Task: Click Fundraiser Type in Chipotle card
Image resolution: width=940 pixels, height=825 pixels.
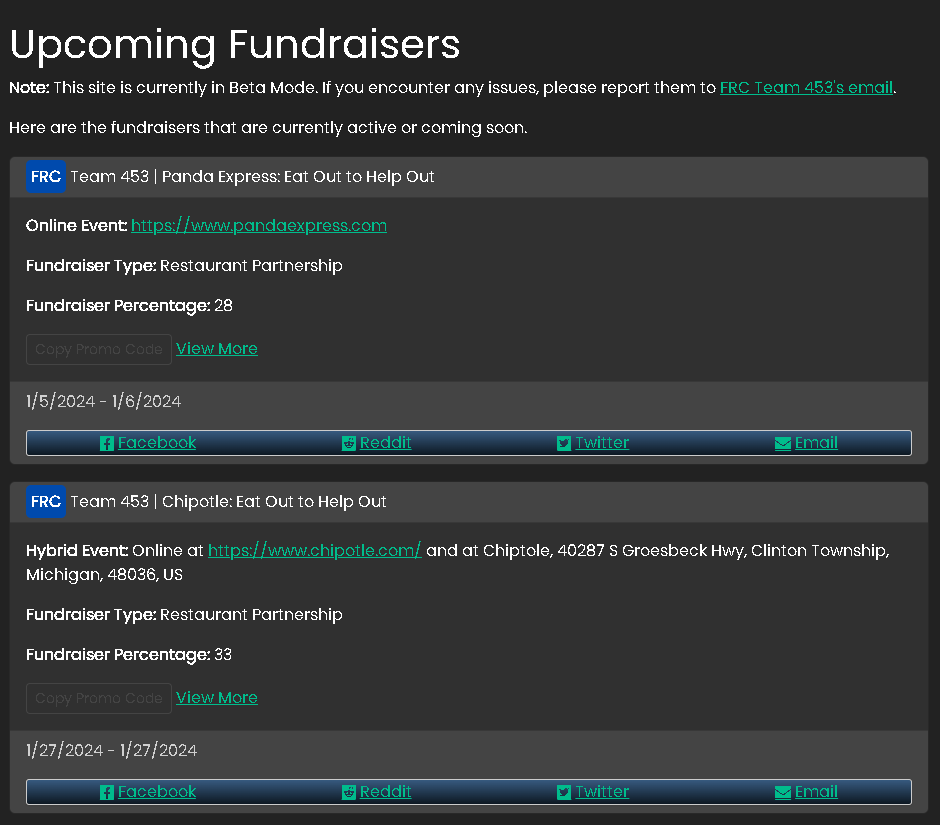Action: 184,615
